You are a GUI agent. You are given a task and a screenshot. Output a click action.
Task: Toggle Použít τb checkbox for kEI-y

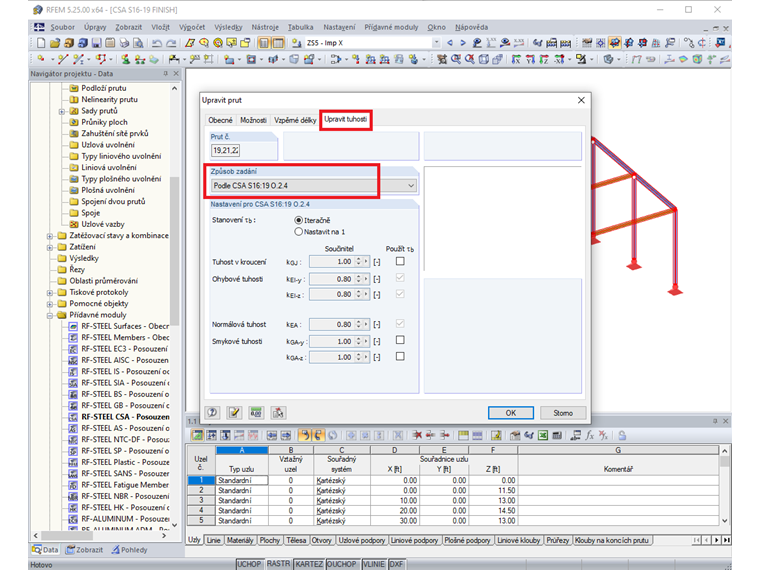(400, 278)
